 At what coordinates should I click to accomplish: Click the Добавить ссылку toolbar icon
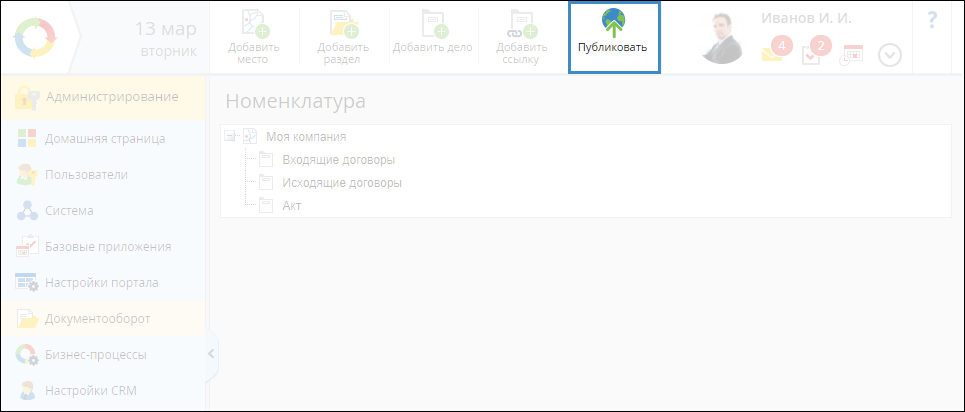click(x=521, y=24)
